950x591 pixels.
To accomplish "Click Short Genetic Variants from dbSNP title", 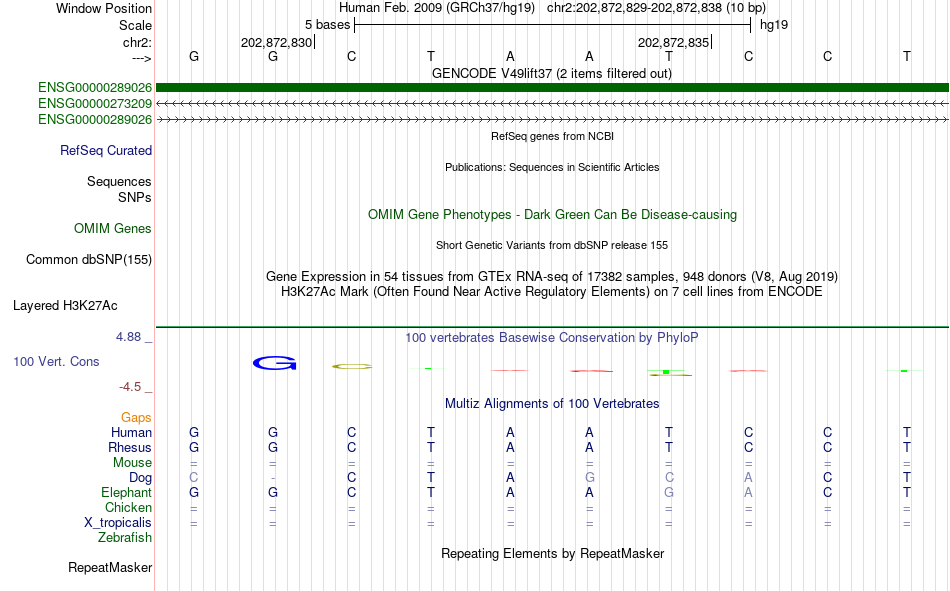I will tap(552, 245).
